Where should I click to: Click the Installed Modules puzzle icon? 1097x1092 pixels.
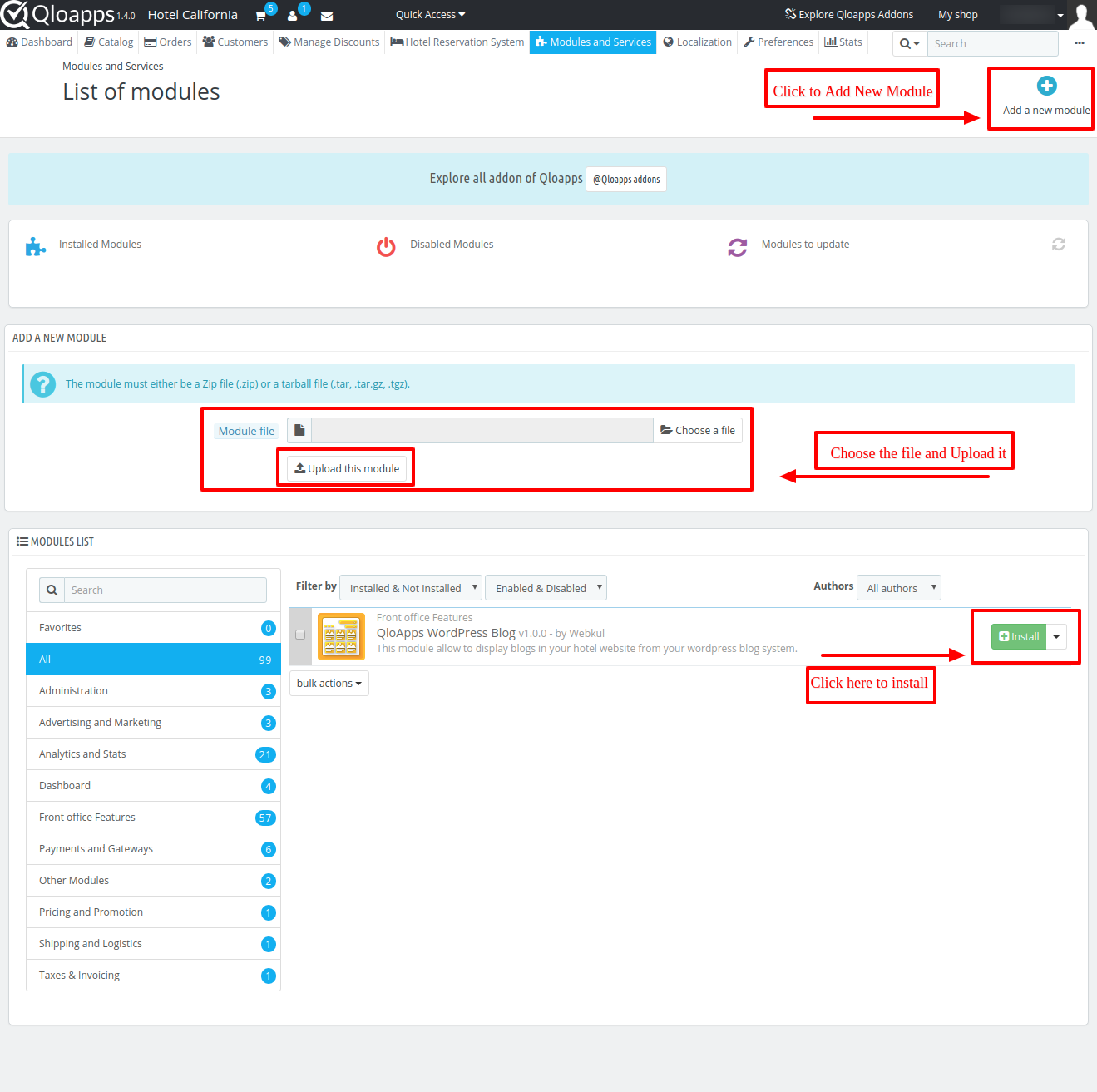click(x=35, y=246)
